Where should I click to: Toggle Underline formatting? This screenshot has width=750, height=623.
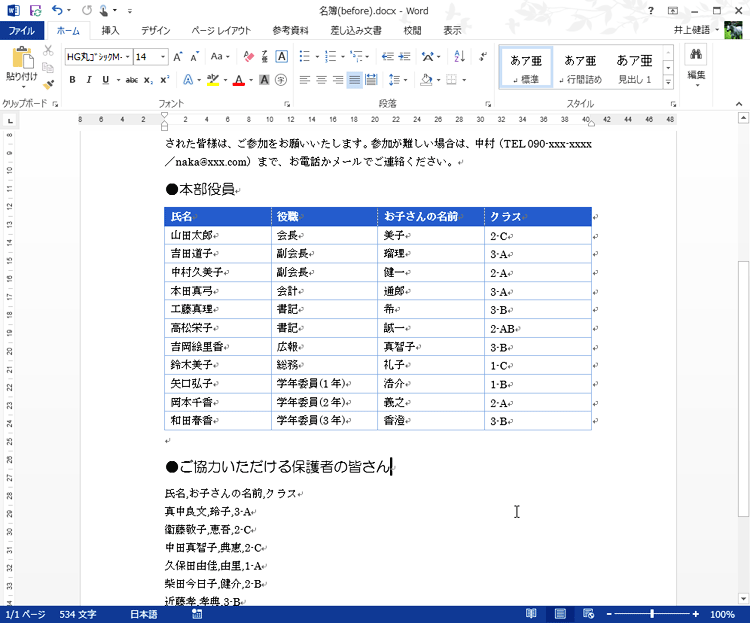click(x=105, y=80)
